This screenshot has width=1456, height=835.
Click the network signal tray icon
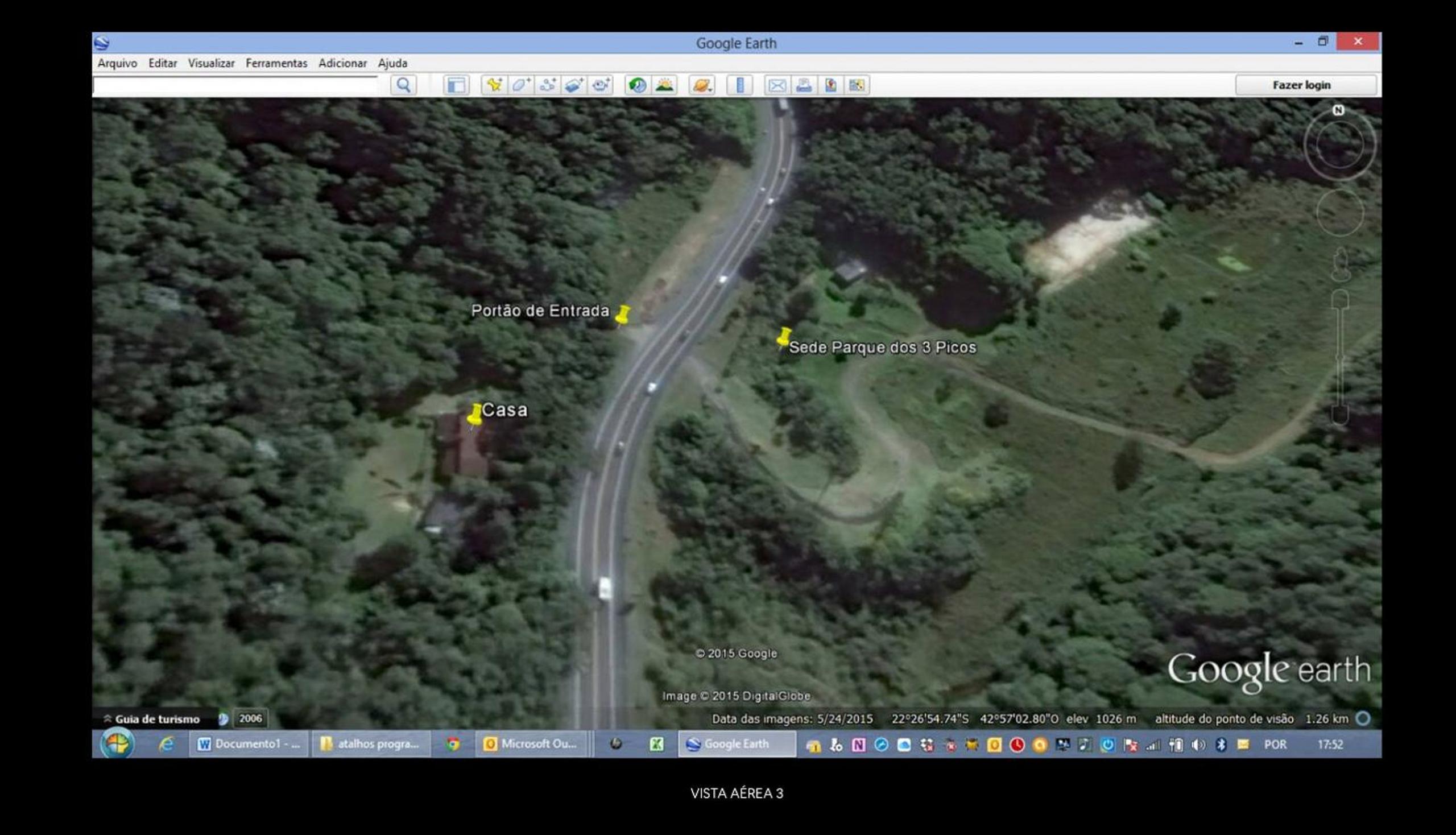[x=1153, y=745]
